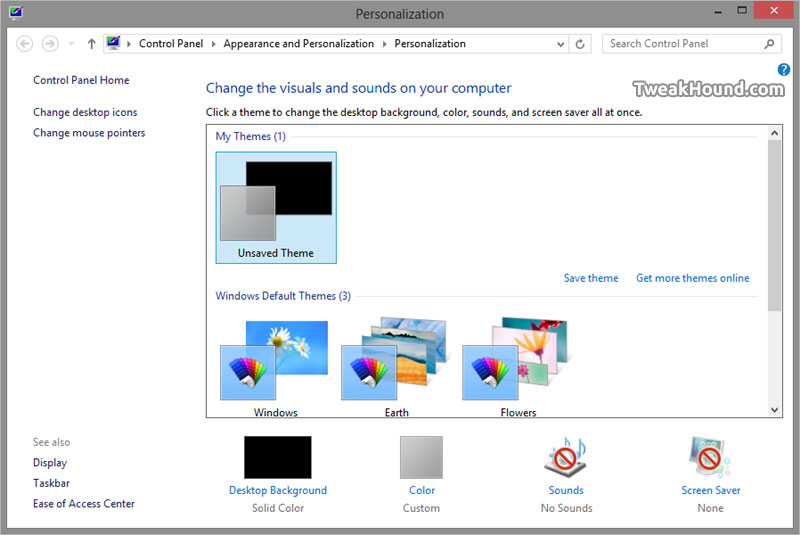Click the Back navigation arrow
This screenshot has height=535, width=800.
click(24, 44)
